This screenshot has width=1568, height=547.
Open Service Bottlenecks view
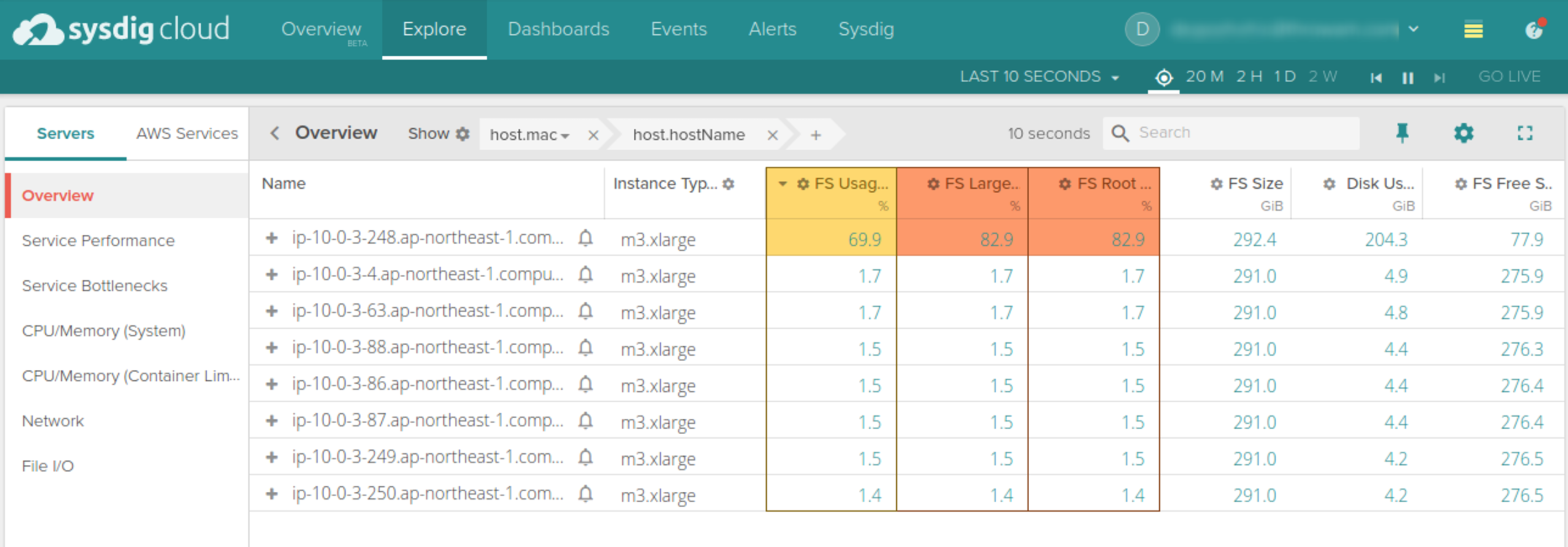pos(94,286)
